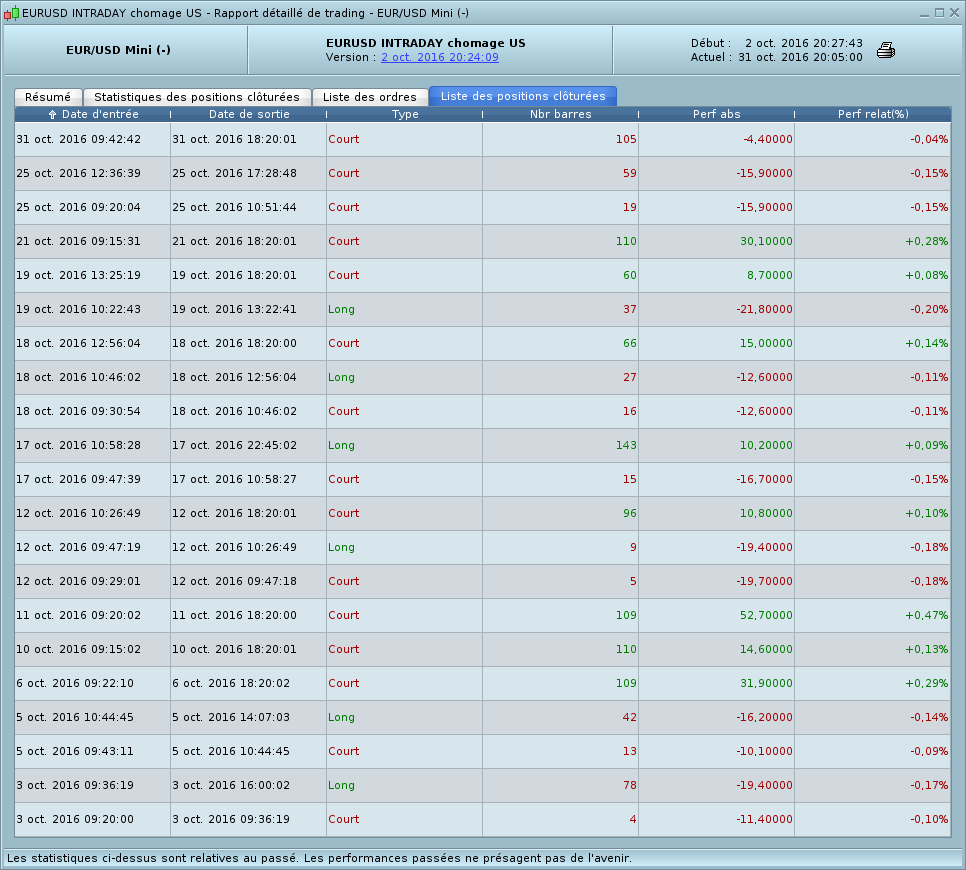Image resolution: width=966 pixels, height=870 pixels.
Task: Select entry 18 oct. 2016 12:56:04
Action: pyautogui.click(x=79, y=343)
